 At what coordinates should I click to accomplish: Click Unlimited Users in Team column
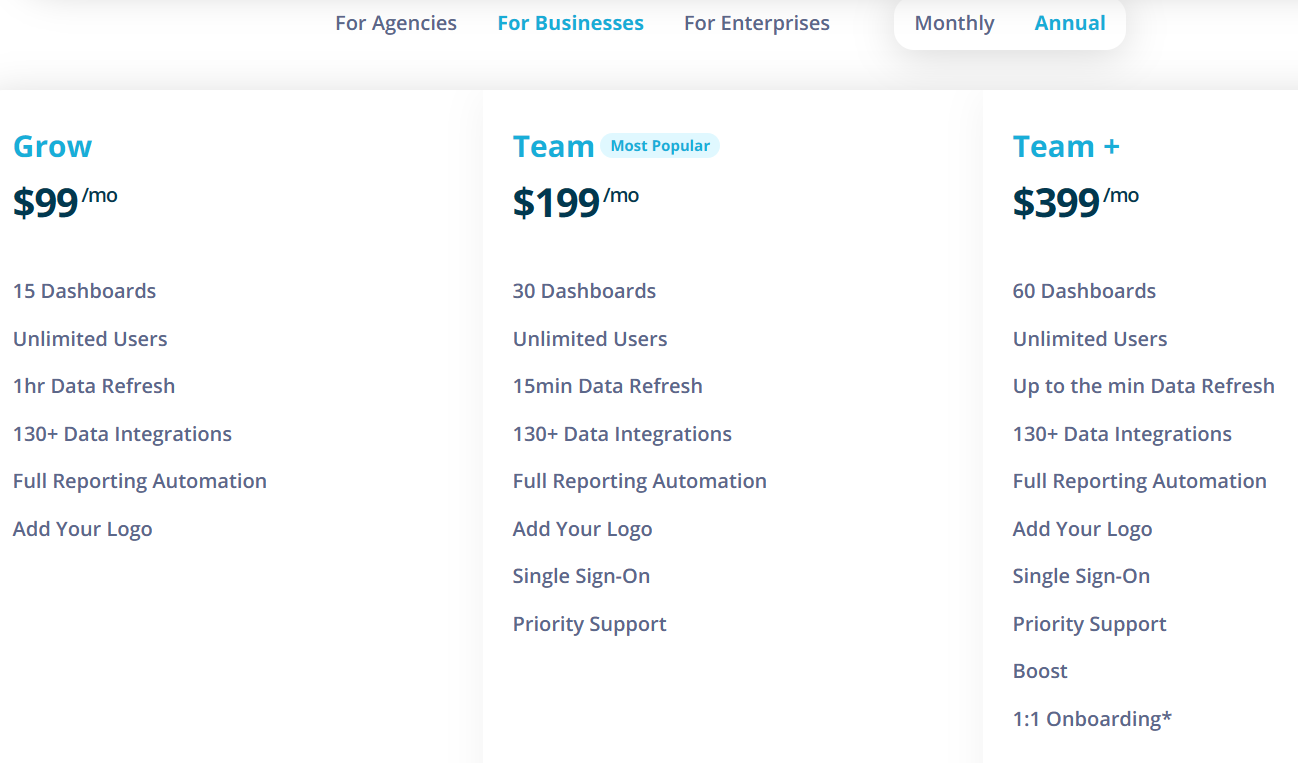coord(590,338)
